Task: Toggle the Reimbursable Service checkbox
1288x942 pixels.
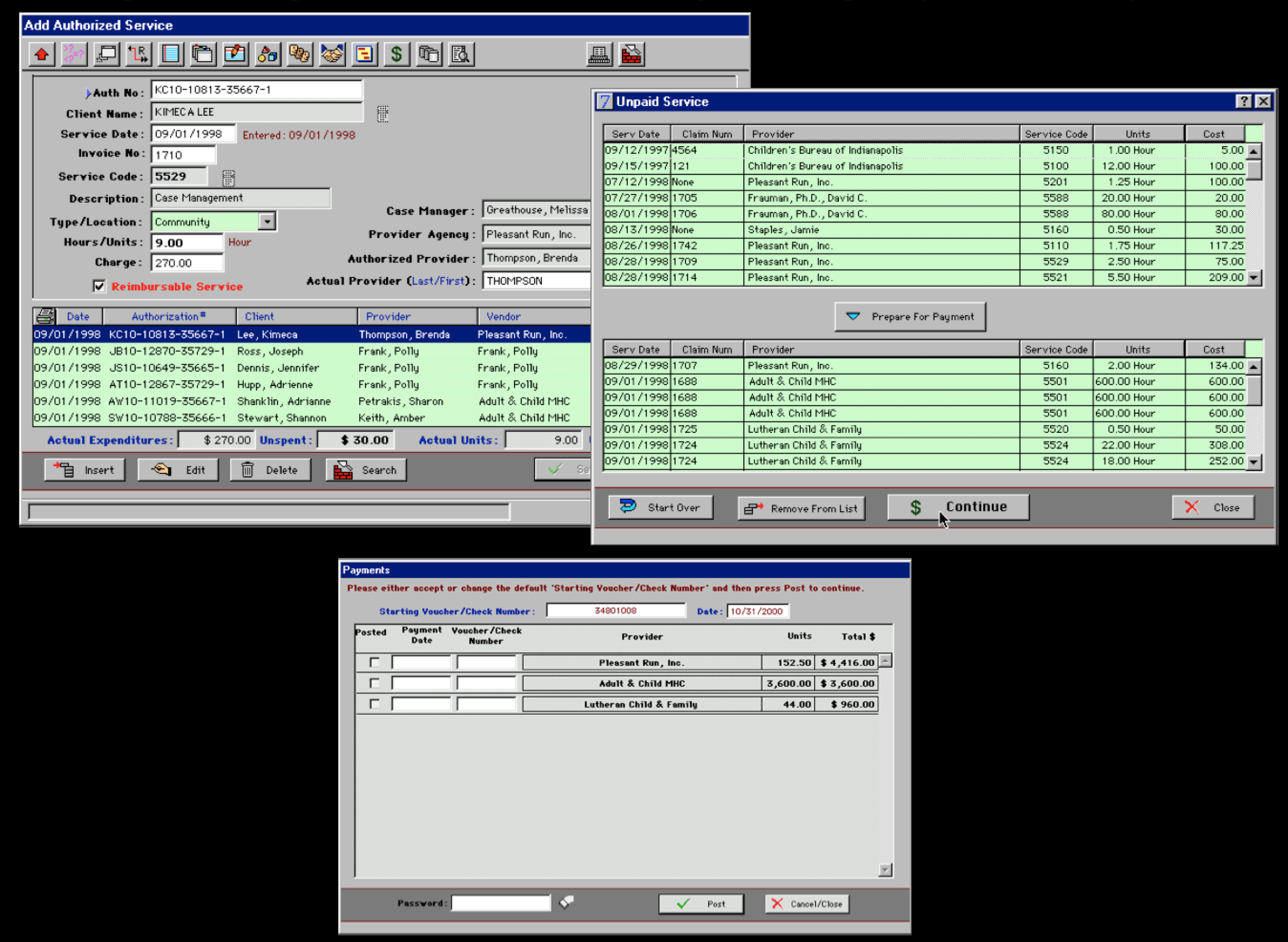Action: pos(99,286)
